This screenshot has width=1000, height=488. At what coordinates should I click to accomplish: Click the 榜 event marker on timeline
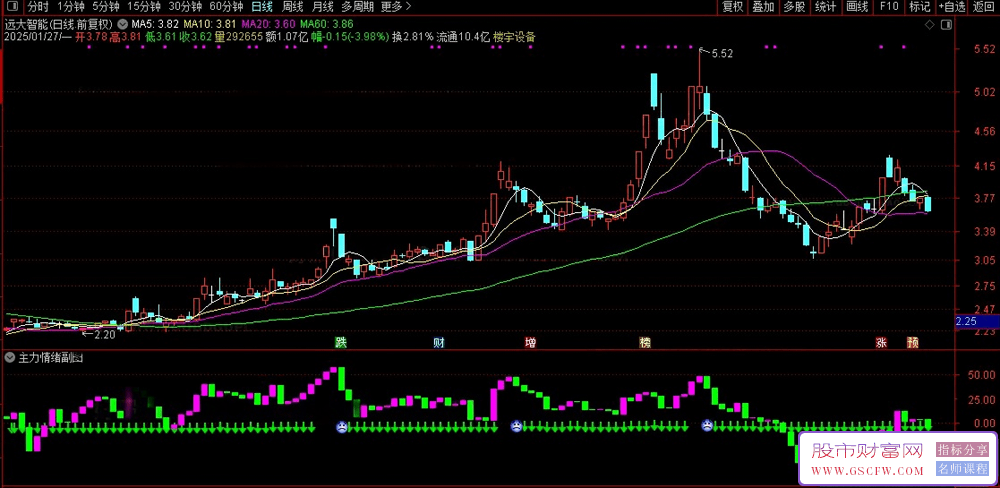tap(645, 343)
